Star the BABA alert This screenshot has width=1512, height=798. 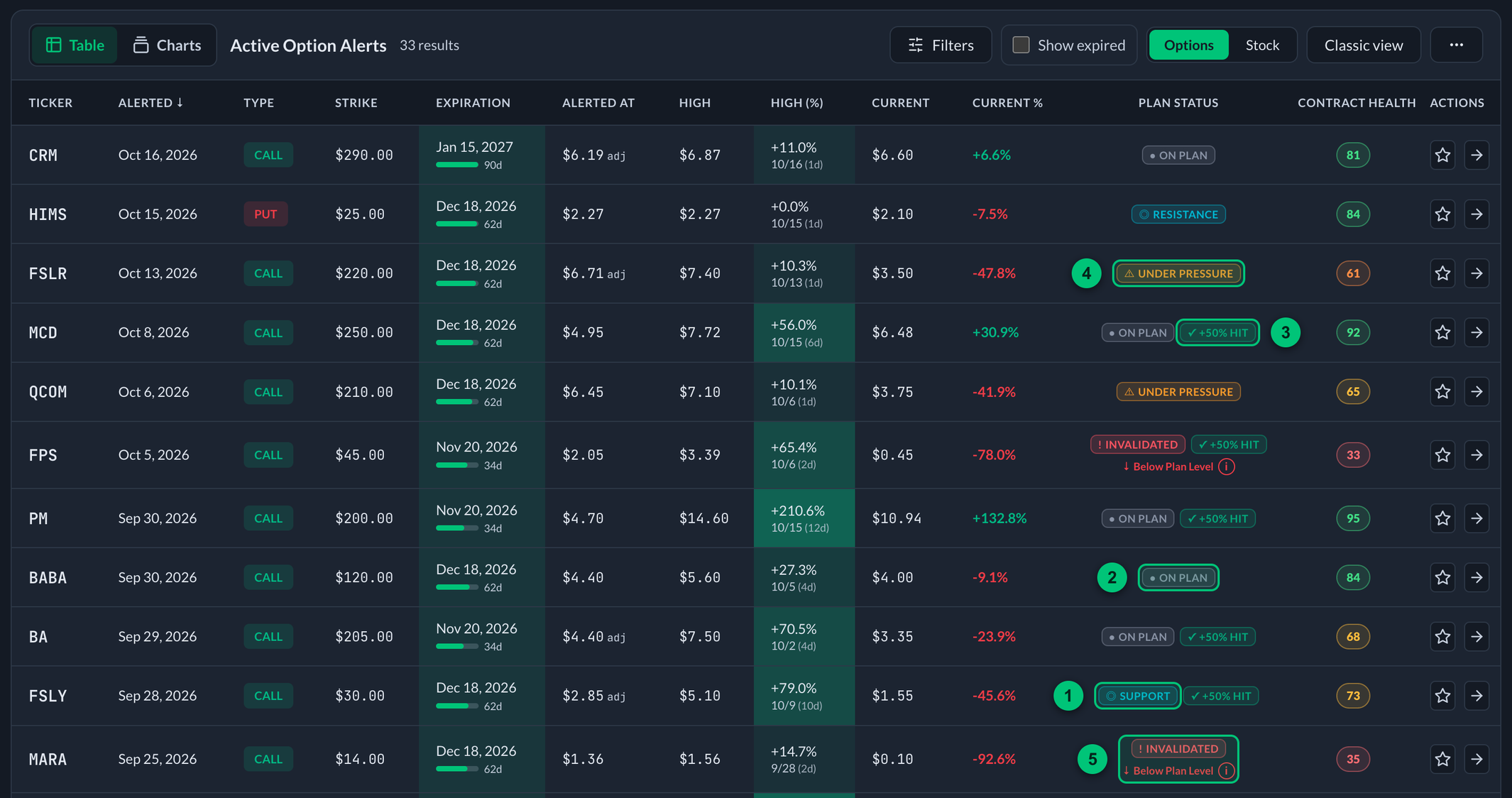(x=1442, y=577)
